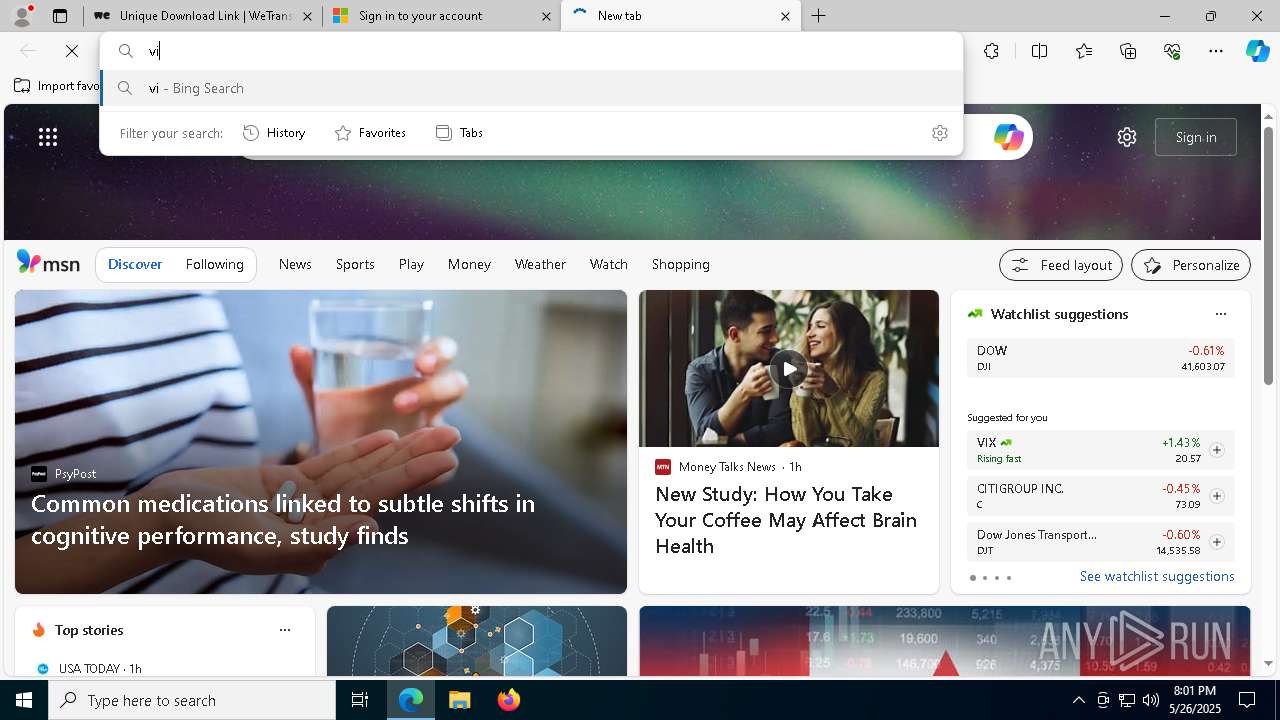The image size is (1280, 720).
Task: Open the notifications center icon
Action: pos(1247,700)
